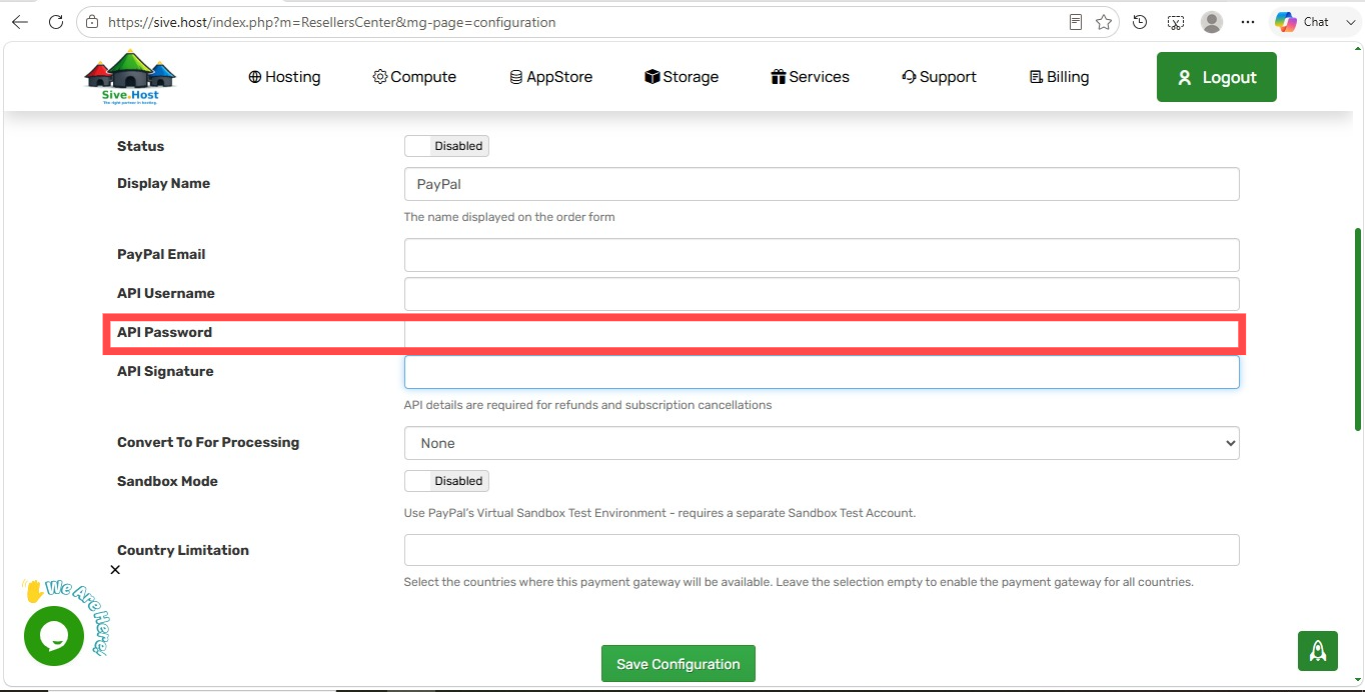The width and height of the screenshot is (1365, 692).
Task: Reload the page with refresh icon
Action: (x=56, y=22)
